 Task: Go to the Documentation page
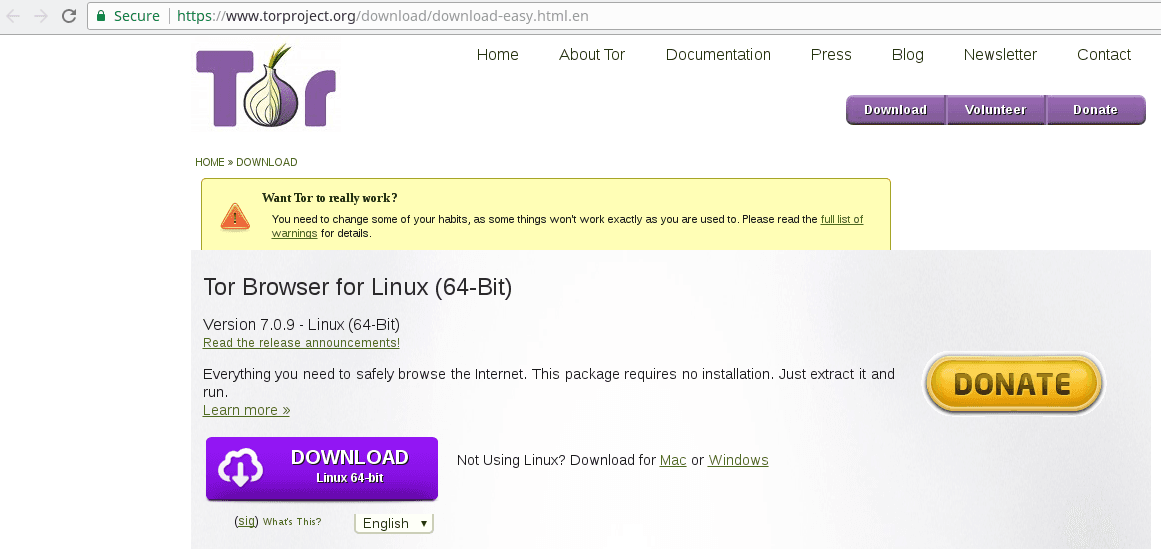pos(718,55)
